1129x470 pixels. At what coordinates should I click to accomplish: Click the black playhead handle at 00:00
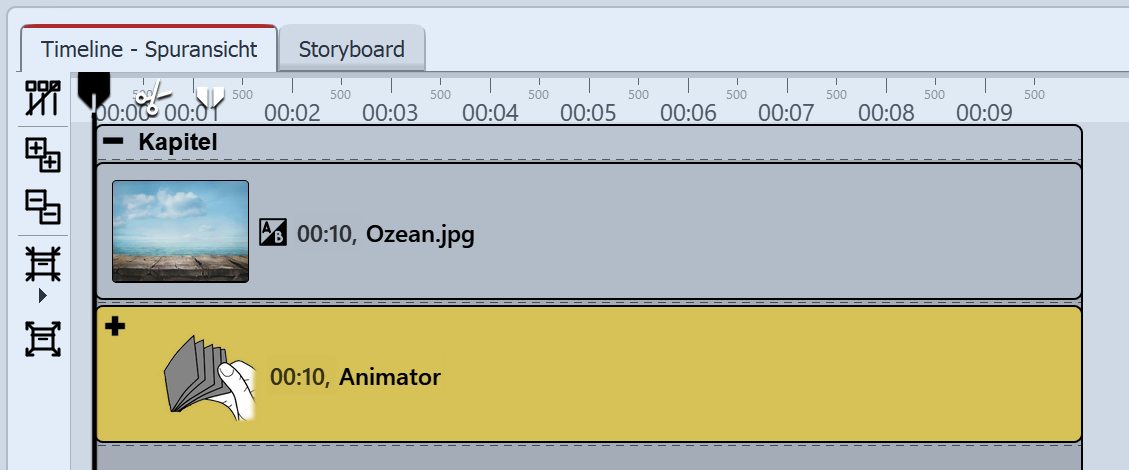click(x=93, y=90)
